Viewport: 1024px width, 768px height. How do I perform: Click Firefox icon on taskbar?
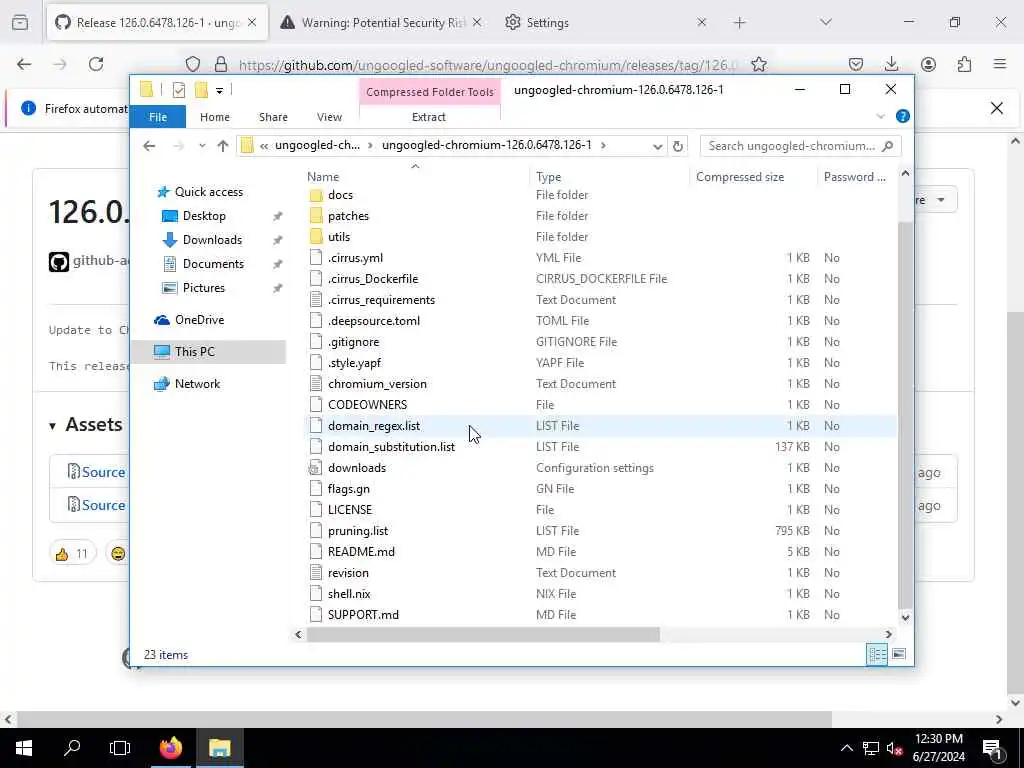coord(170,748)
